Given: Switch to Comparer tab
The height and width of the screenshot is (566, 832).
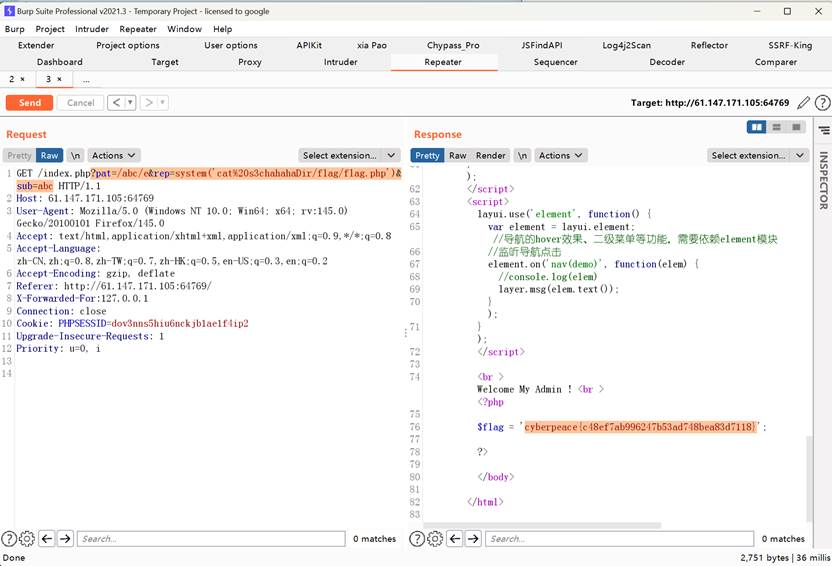Looking at the screenshot, I should coord(775,62).
